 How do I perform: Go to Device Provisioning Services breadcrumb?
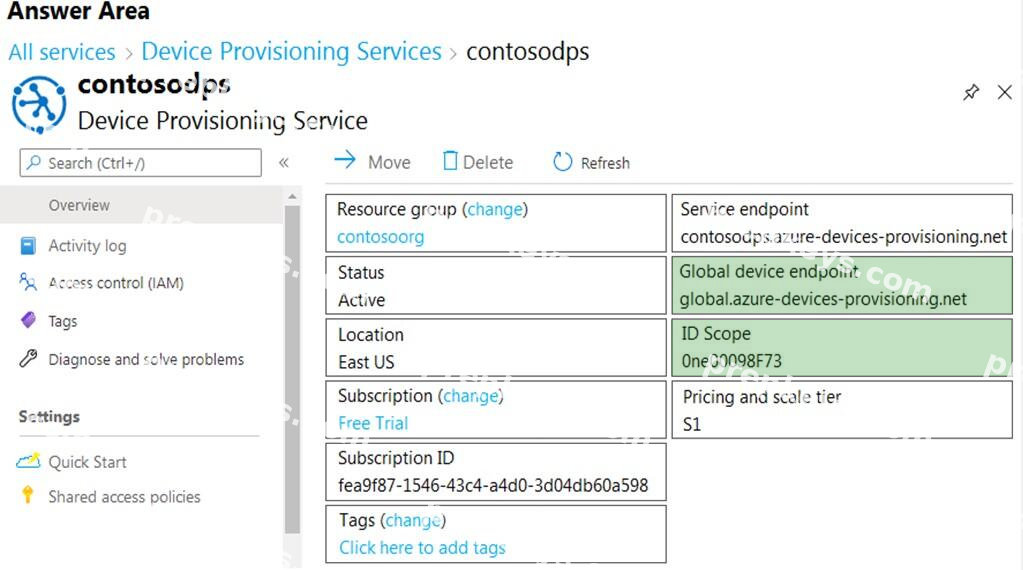292,52
